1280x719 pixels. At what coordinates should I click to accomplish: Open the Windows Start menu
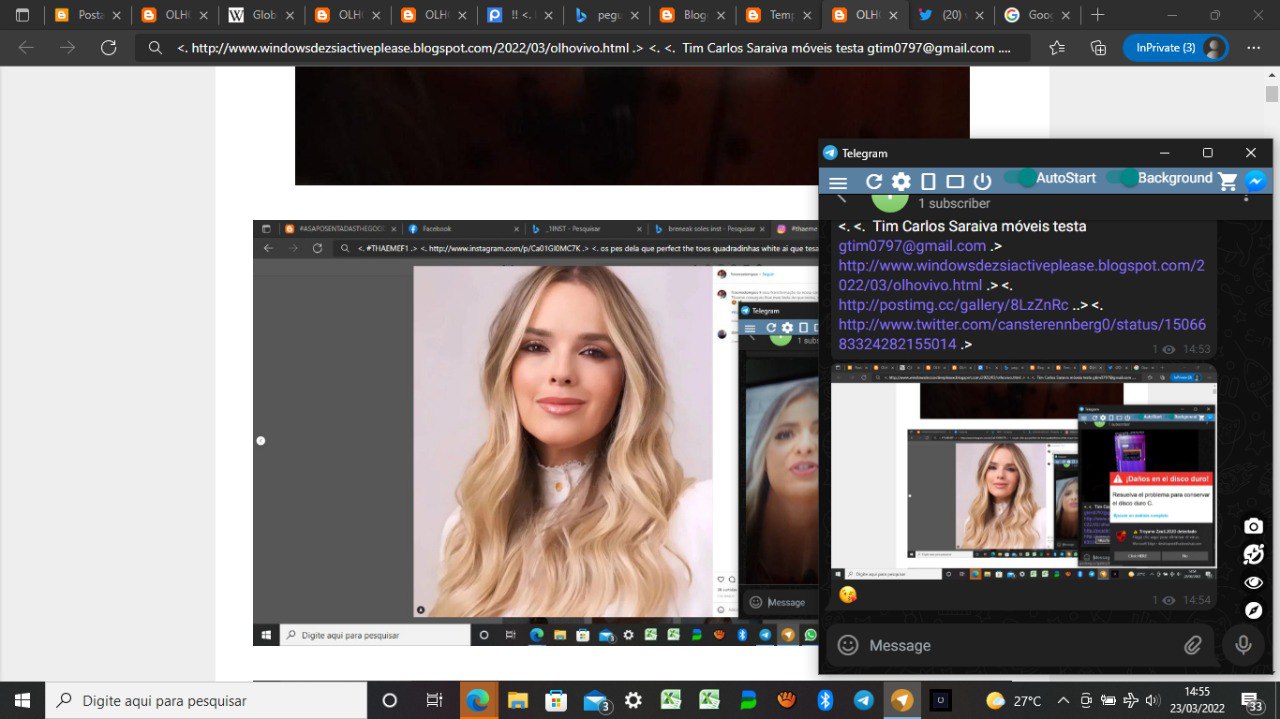22,700
